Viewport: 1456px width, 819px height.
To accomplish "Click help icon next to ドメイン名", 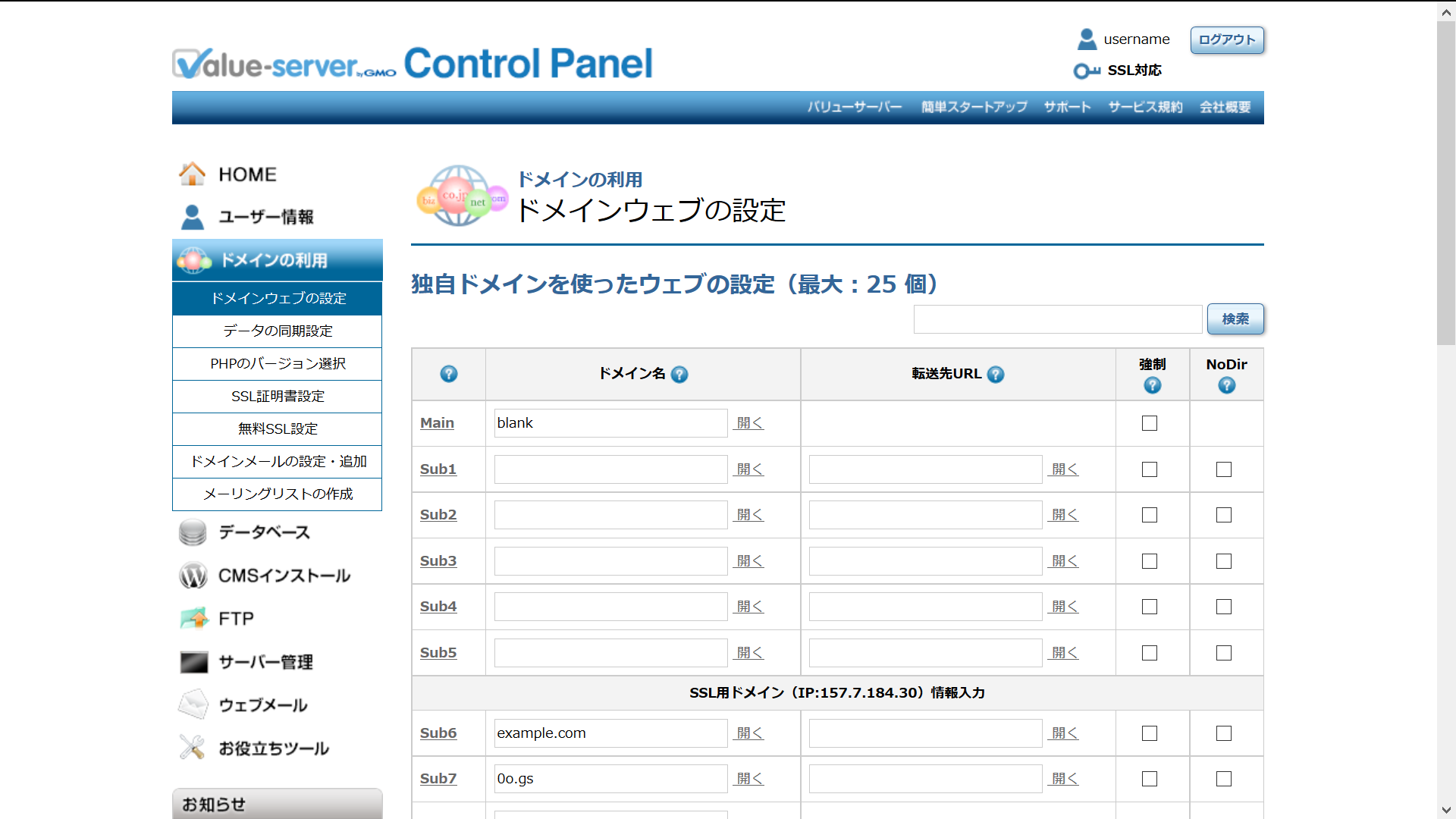I will coord(679,374).
